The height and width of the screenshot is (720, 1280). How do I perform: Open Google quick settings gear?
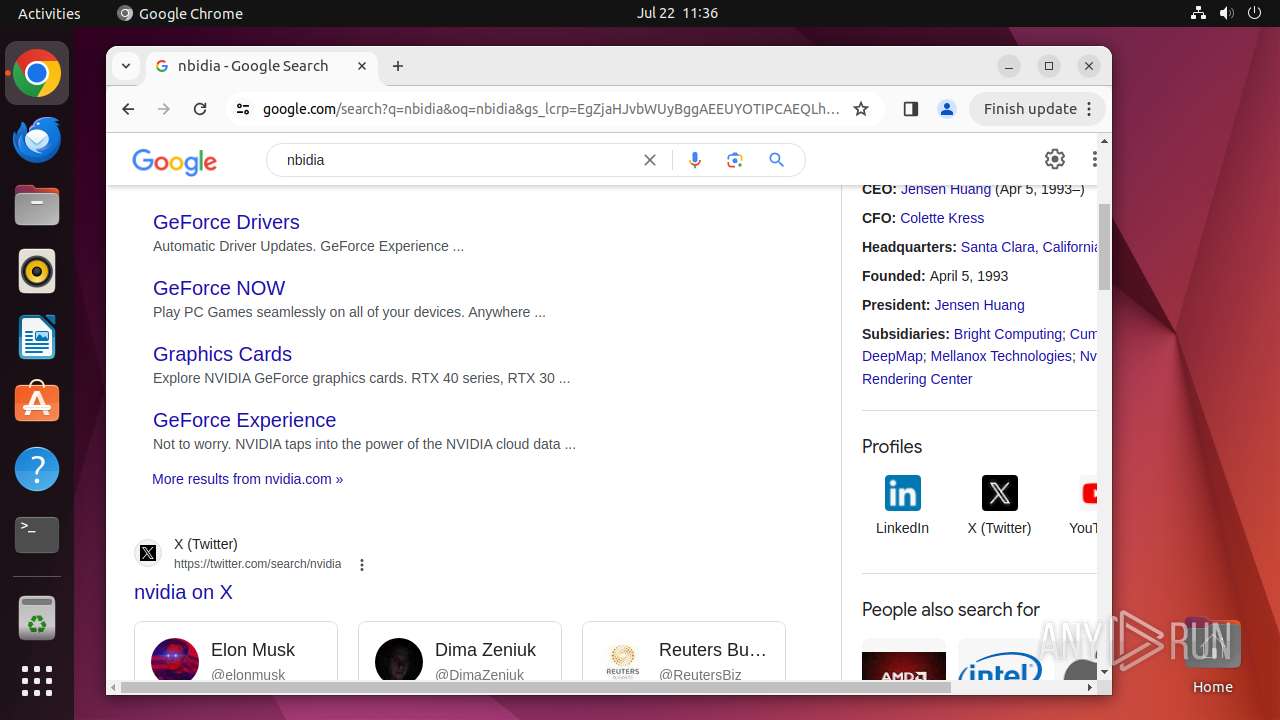[1055, 159]
